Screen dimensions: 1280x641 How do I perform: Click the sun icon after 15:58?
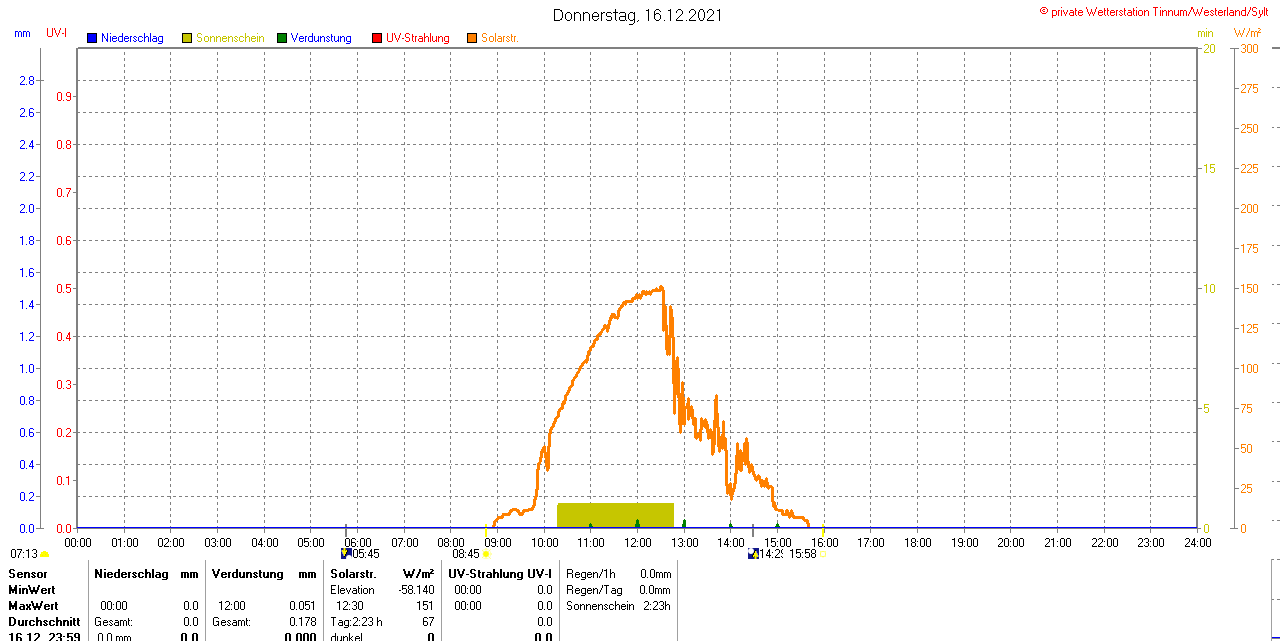(x=823, y=554)
